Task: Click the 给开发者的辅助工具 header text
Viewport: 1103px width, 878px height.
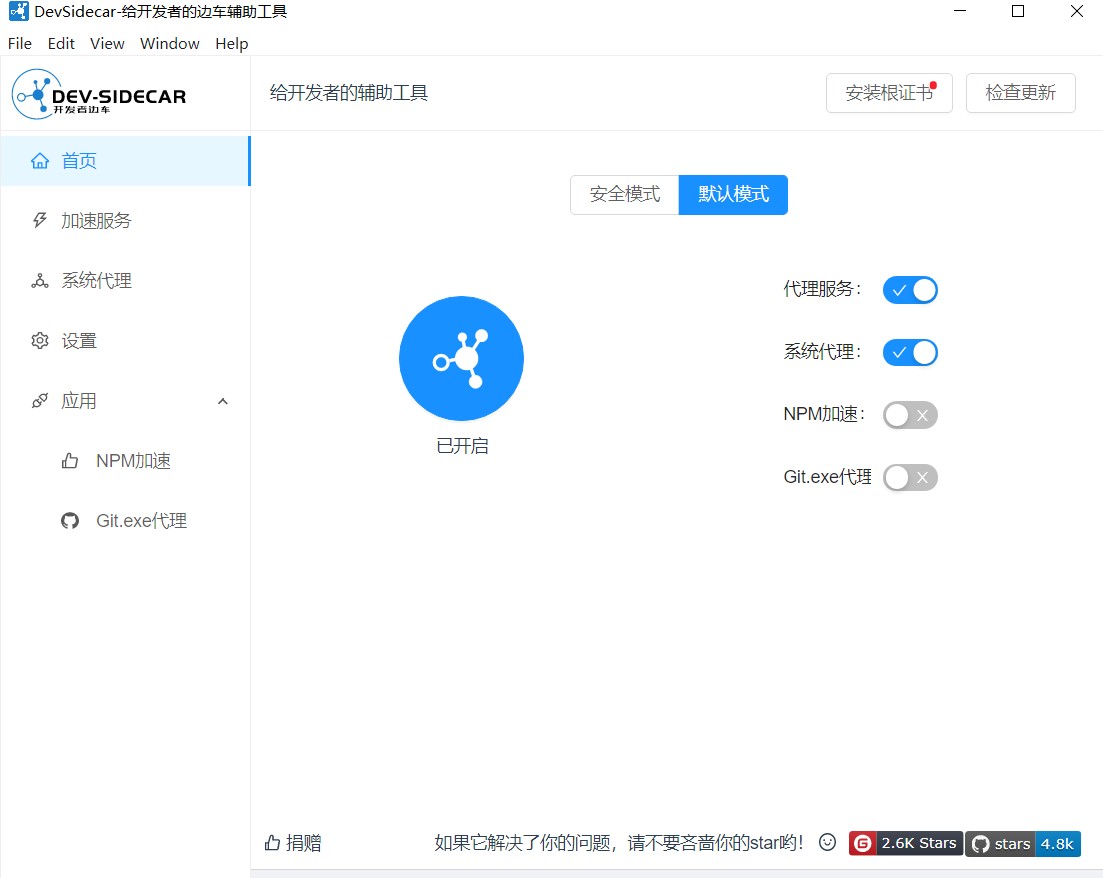Action: tap(349, 93)
